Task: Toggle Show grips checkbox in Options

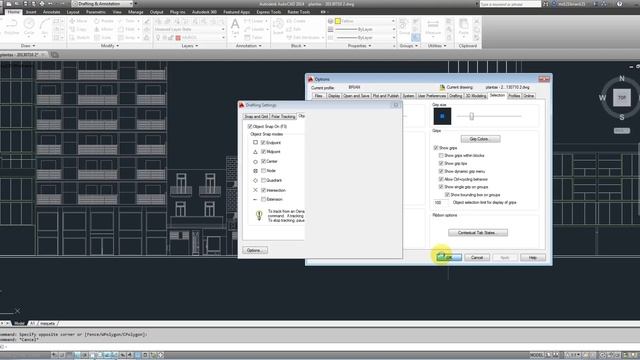Action: click(x=436, y=148)
